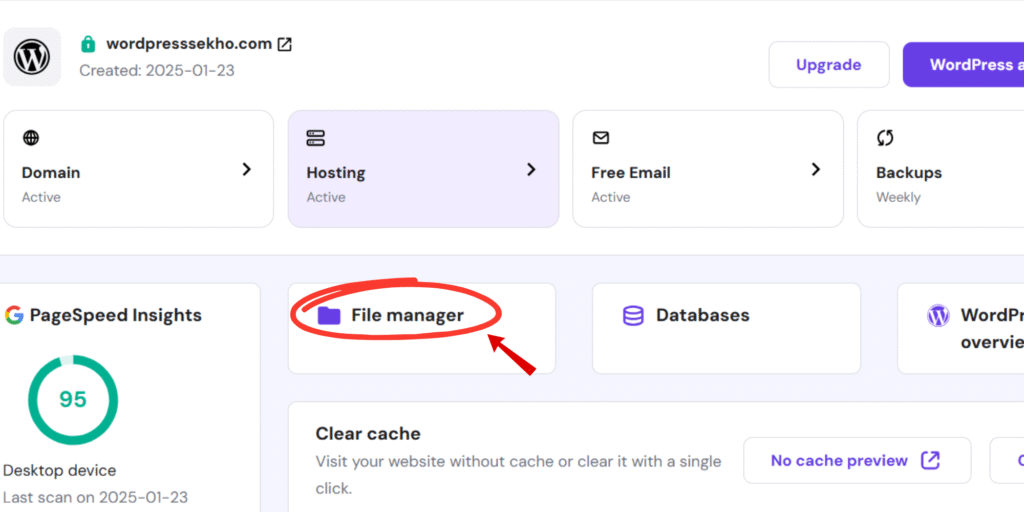
Task: Click the Google logo beside PageSpeed Insights
Action: point(14,315)
